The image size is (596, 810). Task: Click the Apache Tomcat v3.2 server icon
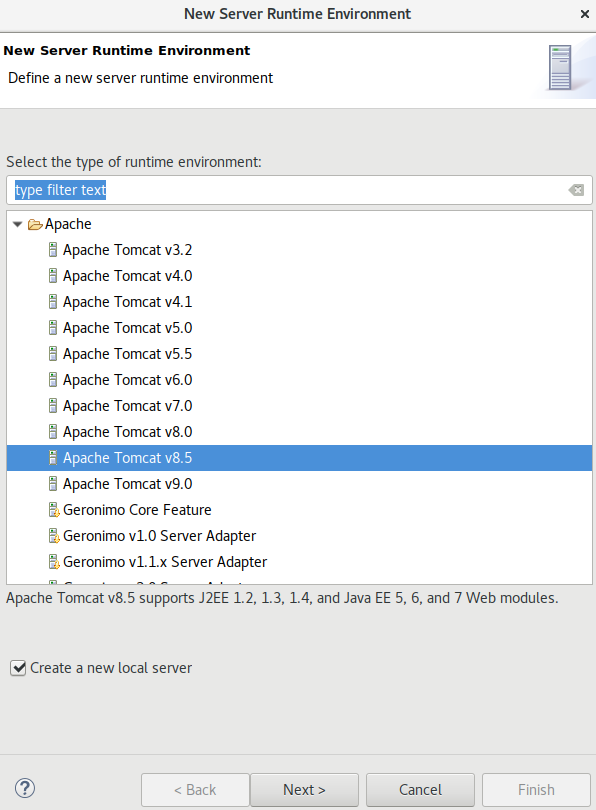point(53,250)
